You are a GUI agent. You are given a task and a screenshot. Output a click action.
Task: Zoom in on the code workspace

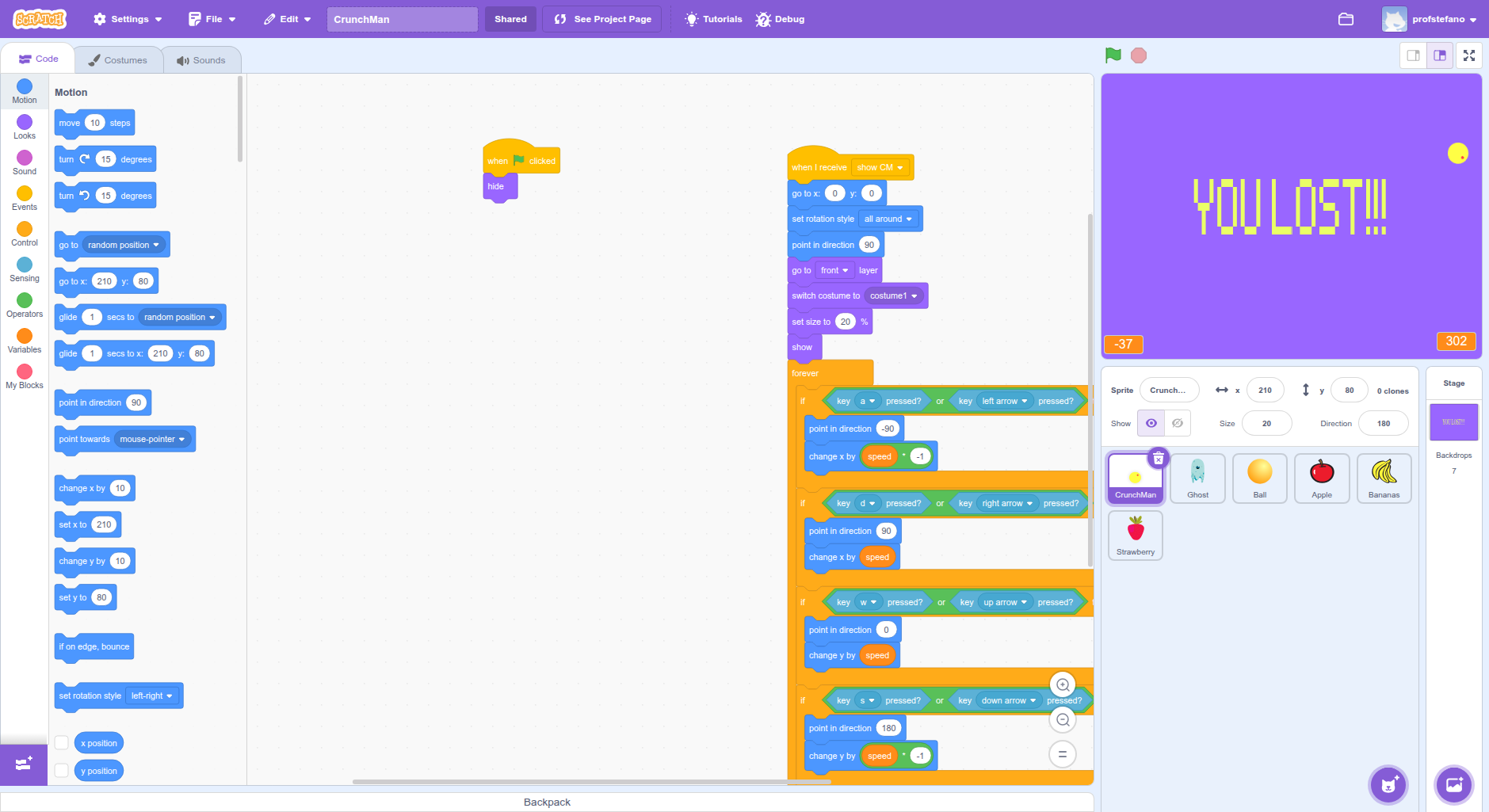pos(1063,685)
